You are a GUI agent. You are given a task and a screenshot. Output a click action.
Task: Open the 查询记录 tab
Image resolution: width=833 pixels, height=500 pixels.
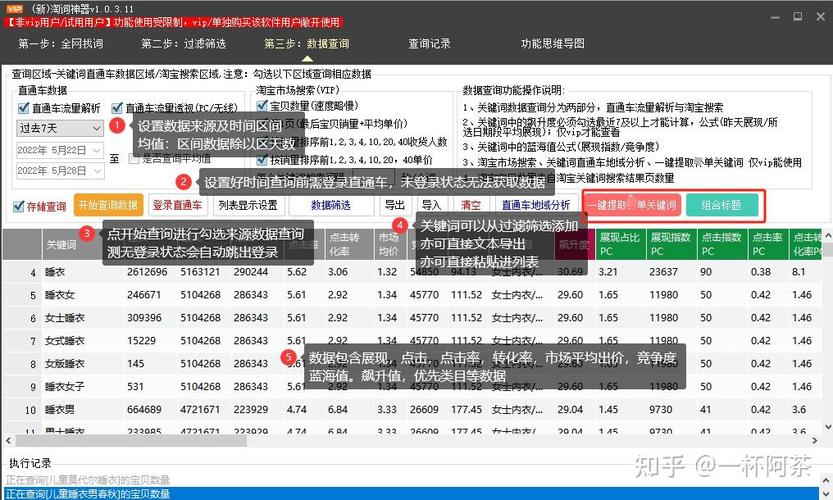(x=429, y=44)
